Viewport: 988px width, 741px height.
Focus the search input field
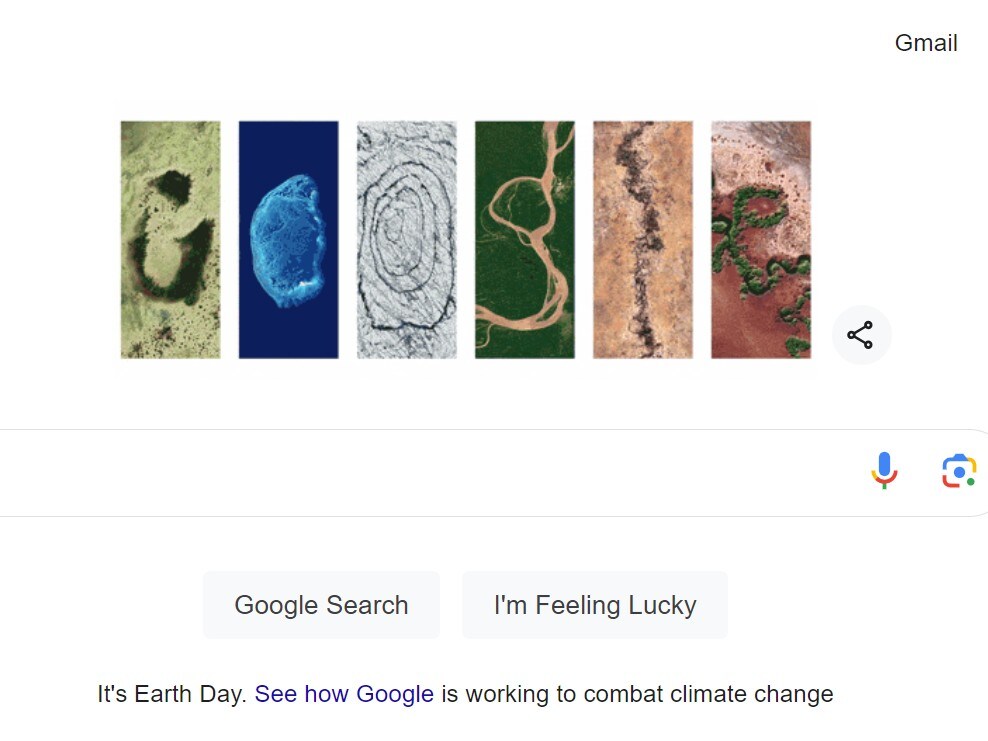(430, 473)
